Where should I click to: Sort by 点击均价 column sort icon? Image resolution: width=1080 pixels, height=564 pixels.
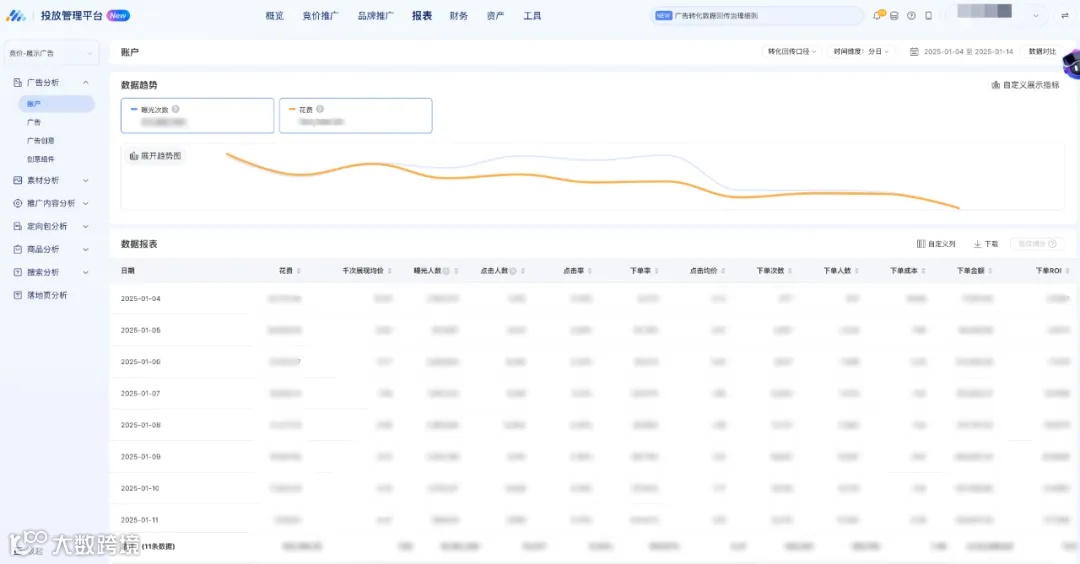tap(723, 271)
